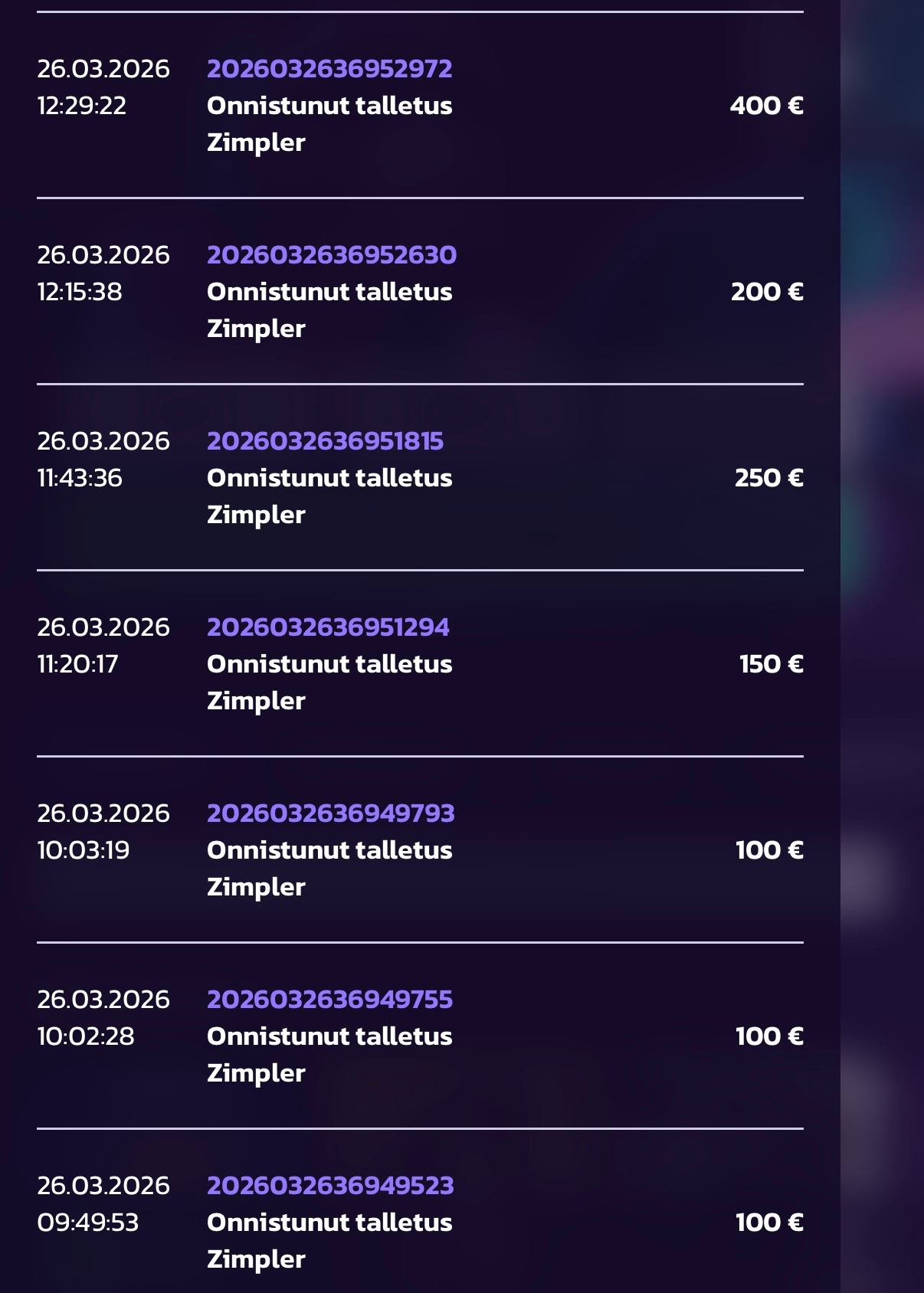
Task: Select the 12:29:22 timestamp
Action: (82, 106)
